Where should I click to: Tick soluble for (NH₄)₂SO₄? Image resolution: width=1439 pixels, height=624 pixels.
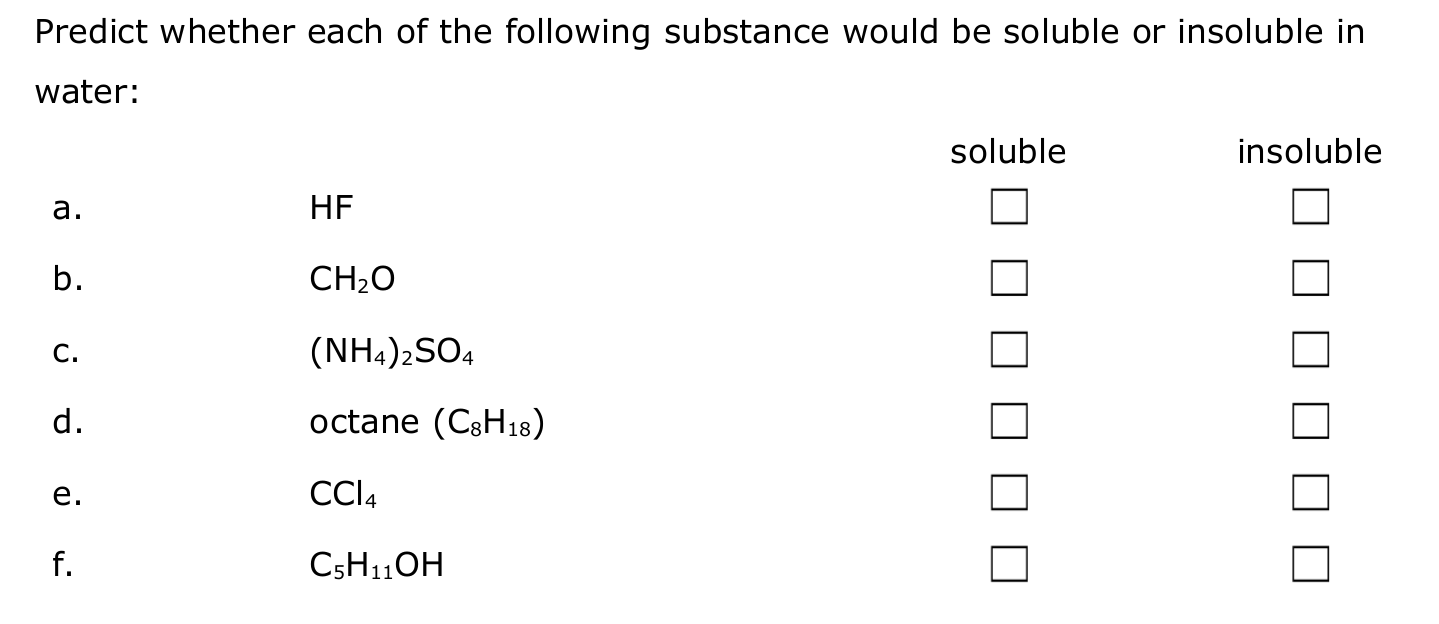pos(1009,350)
